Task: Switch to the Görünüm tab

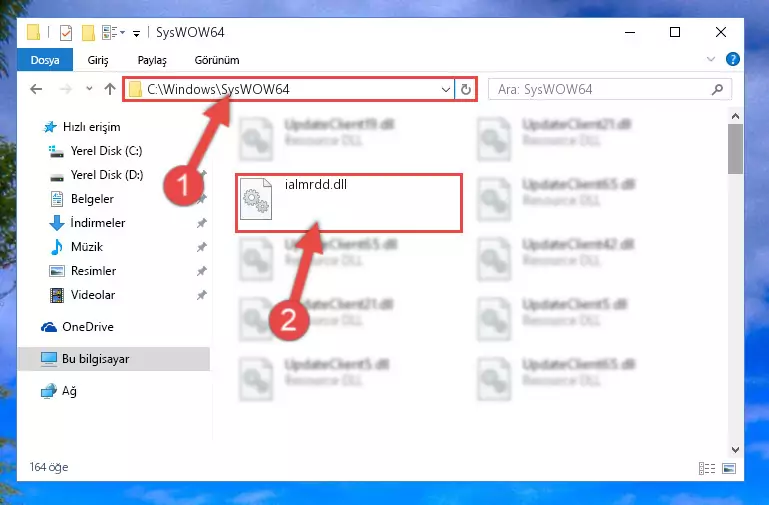Action: 217,60
